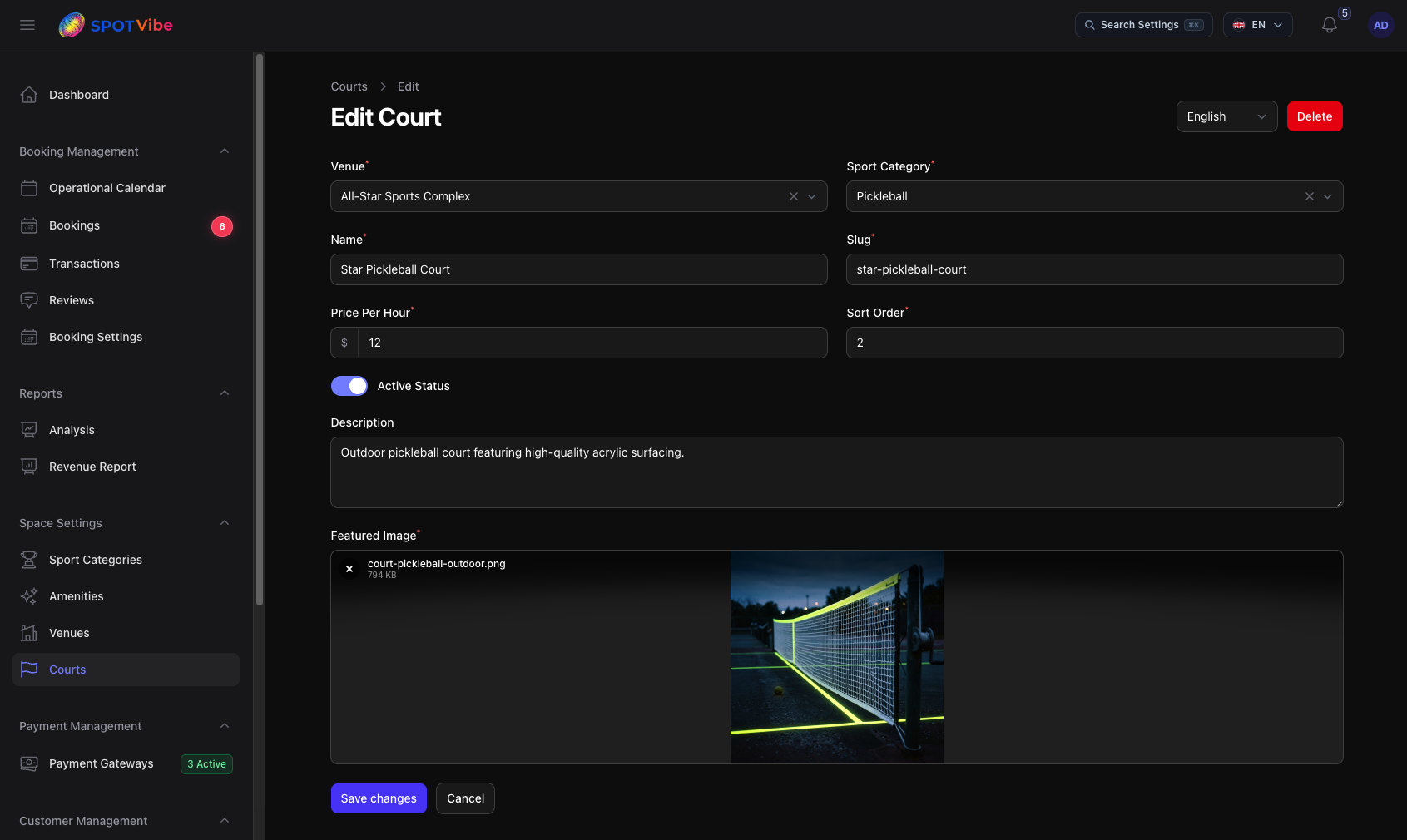Screen dimensions: 1407x840
Task: Click Save changes button
Action: (x=379, y=798)
